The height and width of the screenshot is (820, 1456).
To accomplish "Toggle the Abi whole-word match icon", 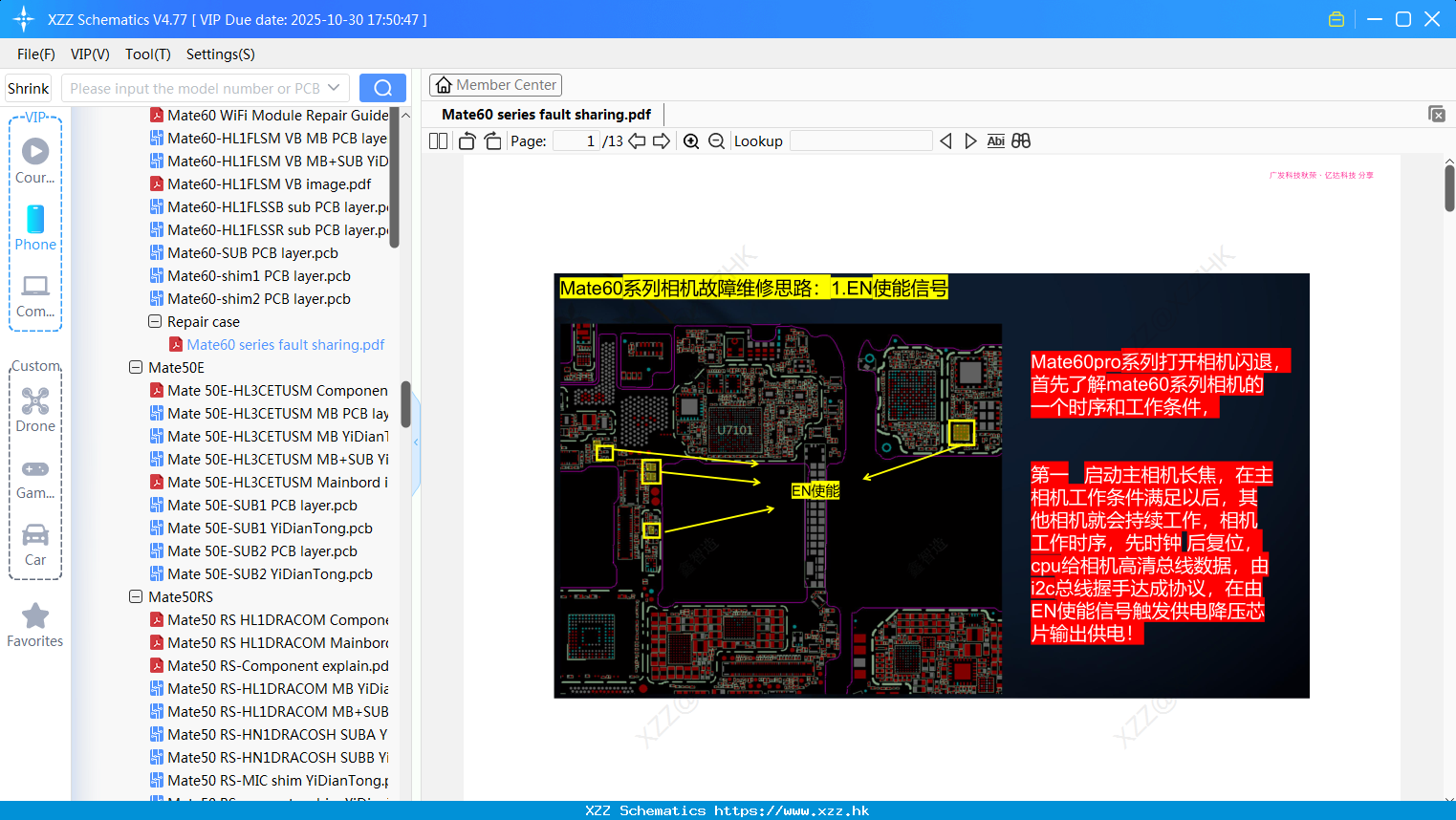I will tap(995, 140).
